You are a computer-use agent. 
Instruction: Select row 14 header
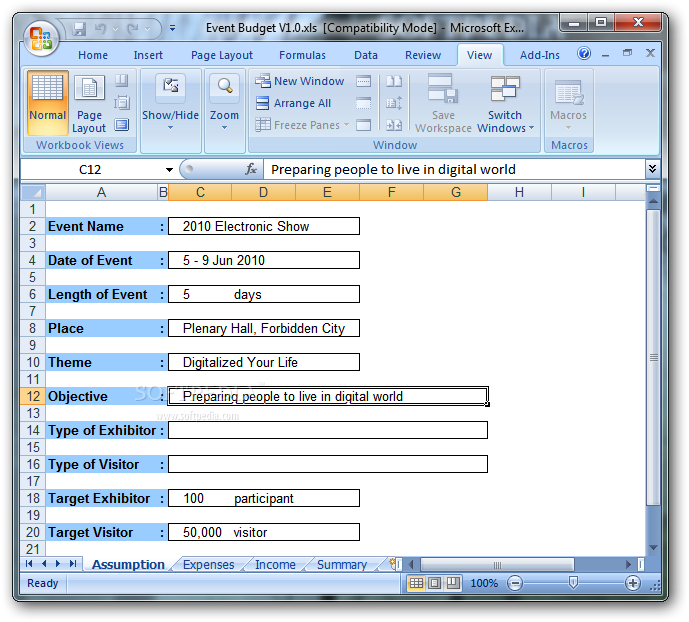coord(33,430)
